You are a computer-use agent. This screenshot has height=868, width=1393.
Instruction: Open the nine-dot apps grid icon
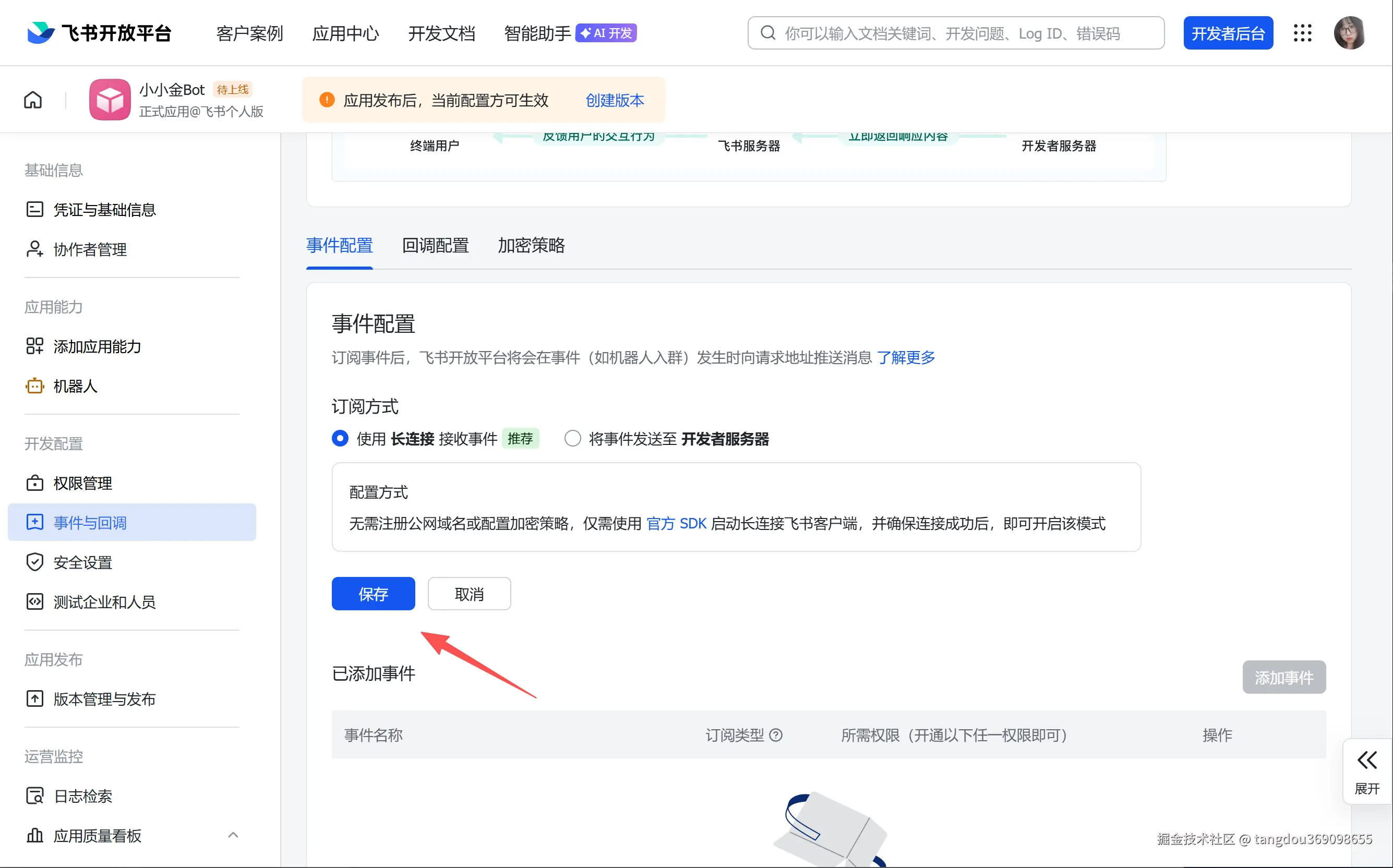(1302, 33)
